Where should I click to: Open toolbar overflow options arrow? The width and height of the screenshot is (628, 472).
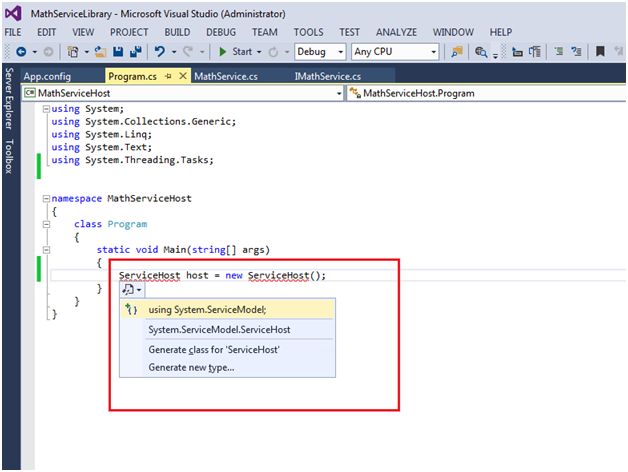pyautogui.click(x=495, y=56)
